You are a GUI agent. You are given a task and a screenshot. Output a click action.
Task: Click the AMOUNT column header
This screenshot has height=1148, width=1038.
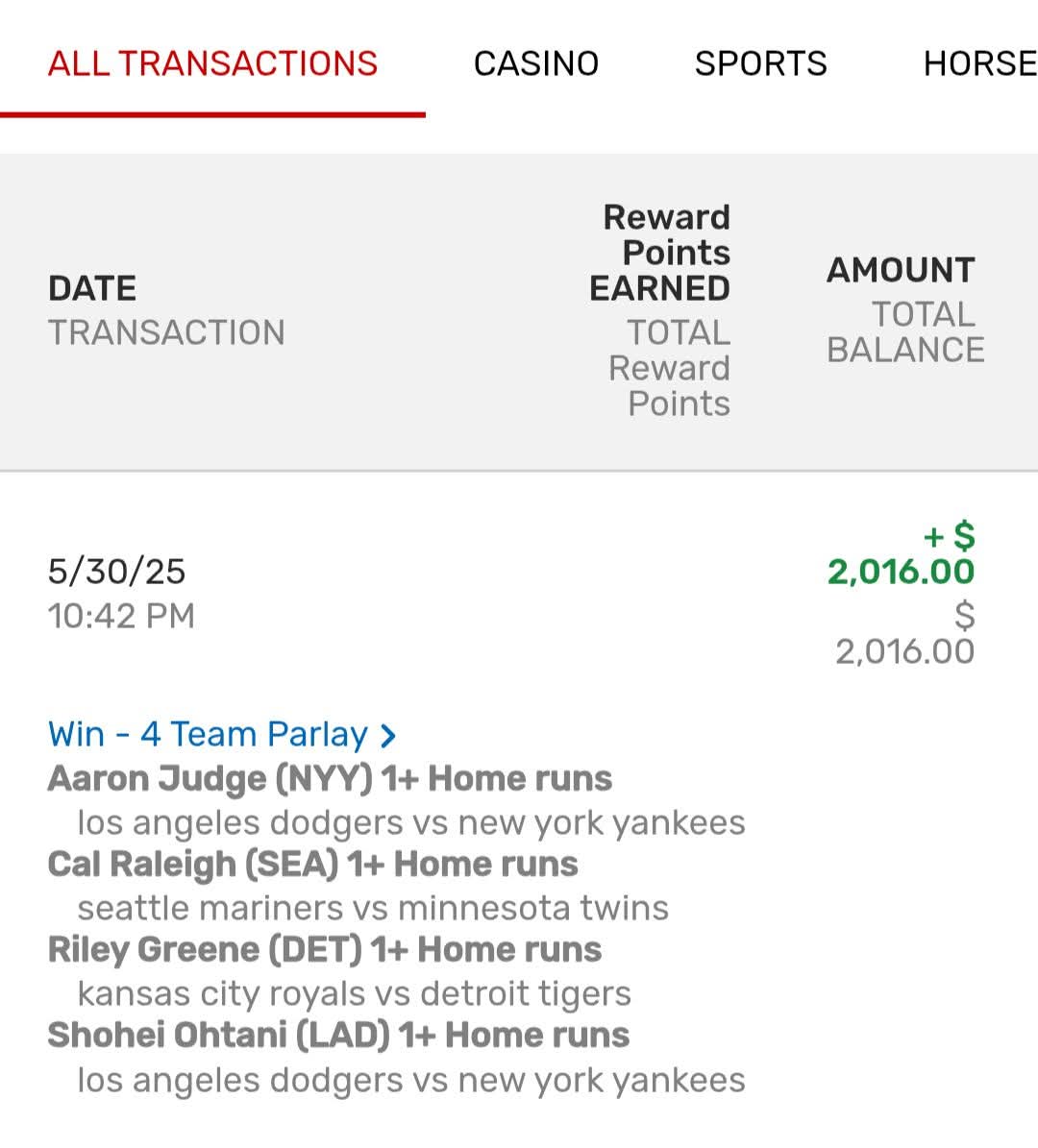[x=901, y=270]
